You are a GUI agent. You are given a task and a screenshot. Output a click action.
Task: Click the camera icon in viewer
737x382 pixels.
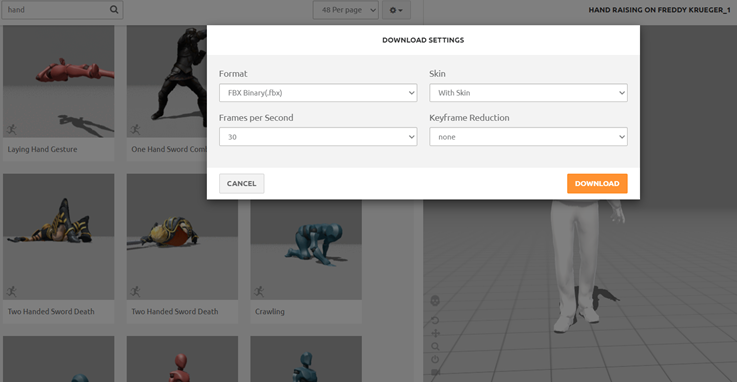point(435,372)
